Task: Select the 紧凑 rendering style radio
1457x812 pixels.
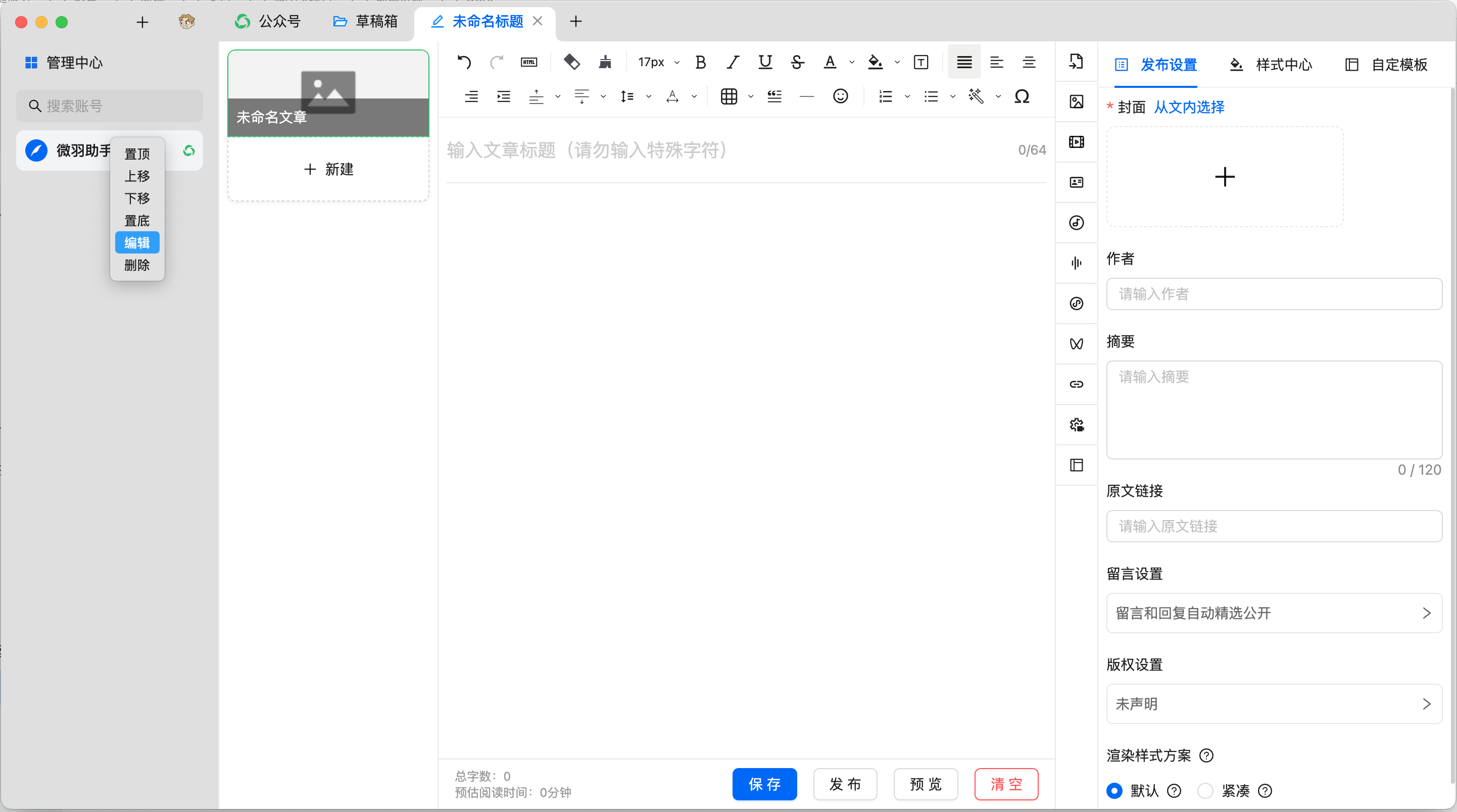Action: 1205,790
